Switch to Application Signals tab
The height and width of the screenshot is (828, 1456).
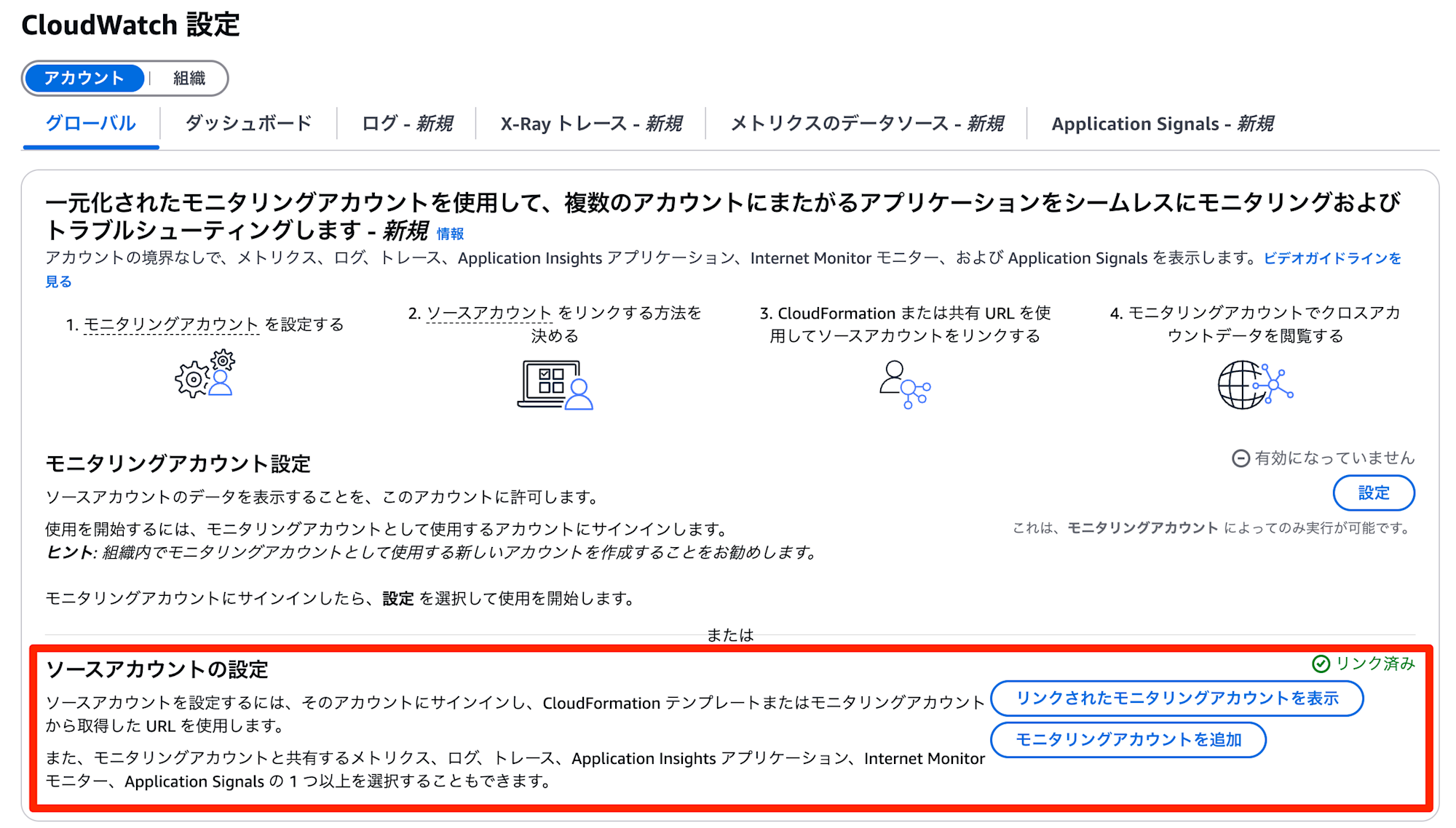(x=1162, y=124)
